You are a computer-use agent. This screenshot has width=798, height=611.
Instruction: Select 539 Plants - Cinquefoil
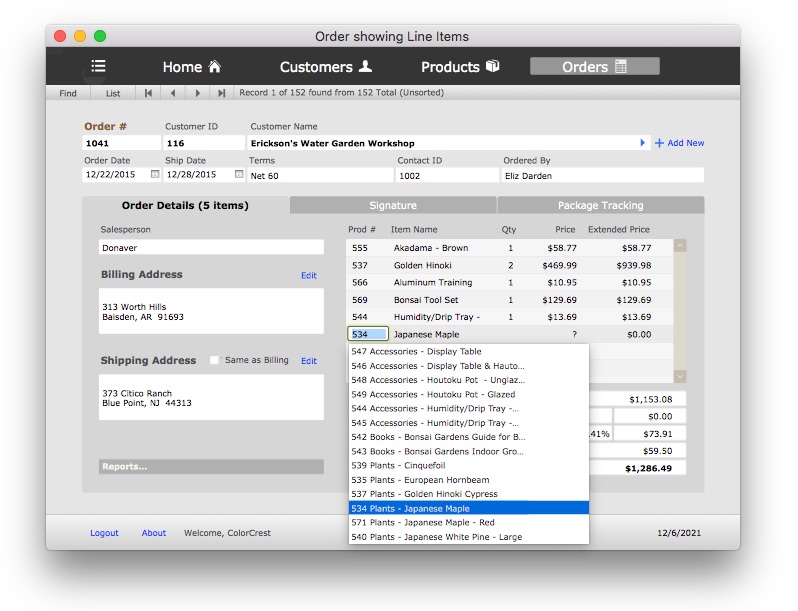click(469, 465)
